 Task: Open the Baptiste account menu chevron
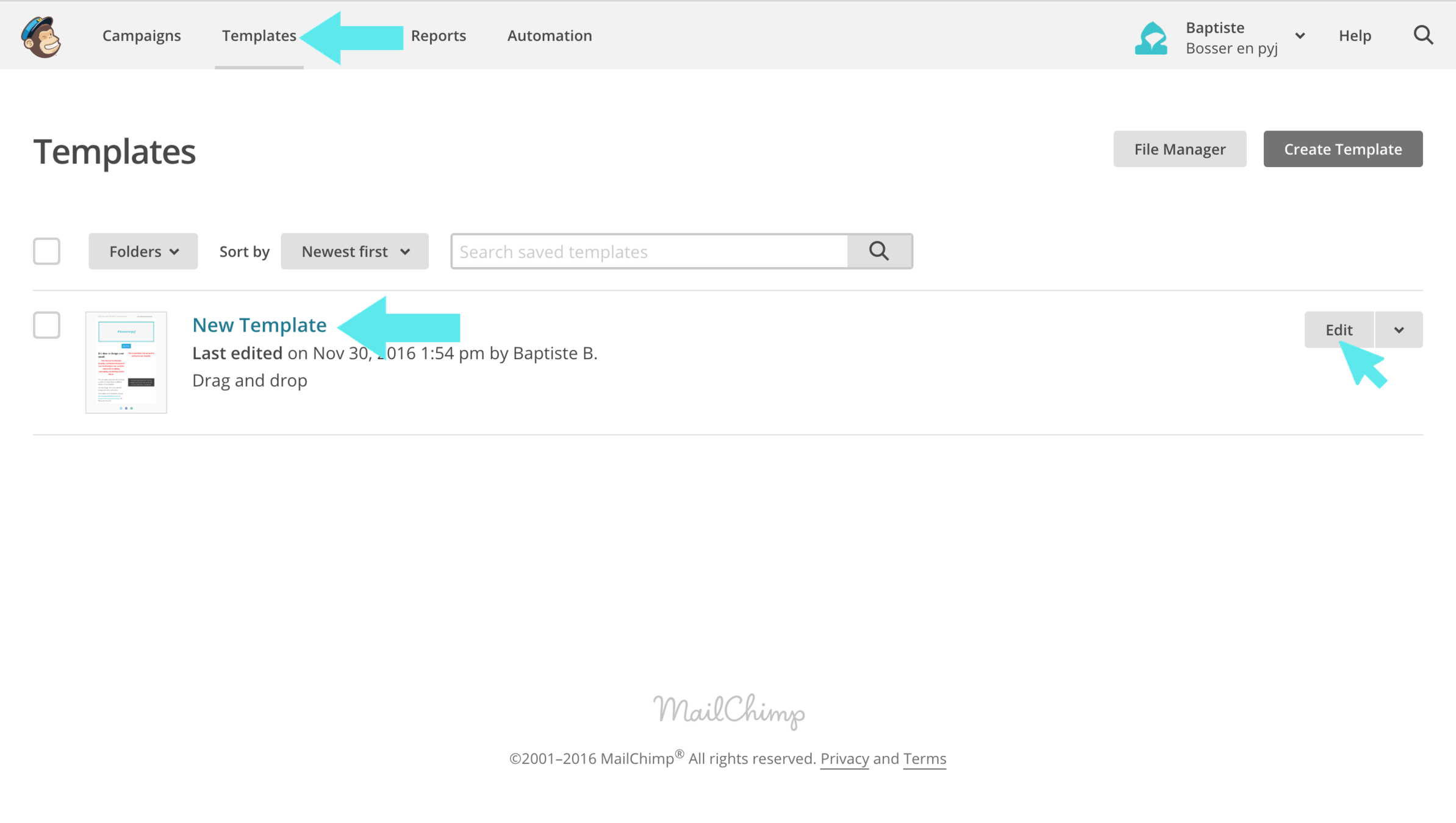pos(1300,36)
